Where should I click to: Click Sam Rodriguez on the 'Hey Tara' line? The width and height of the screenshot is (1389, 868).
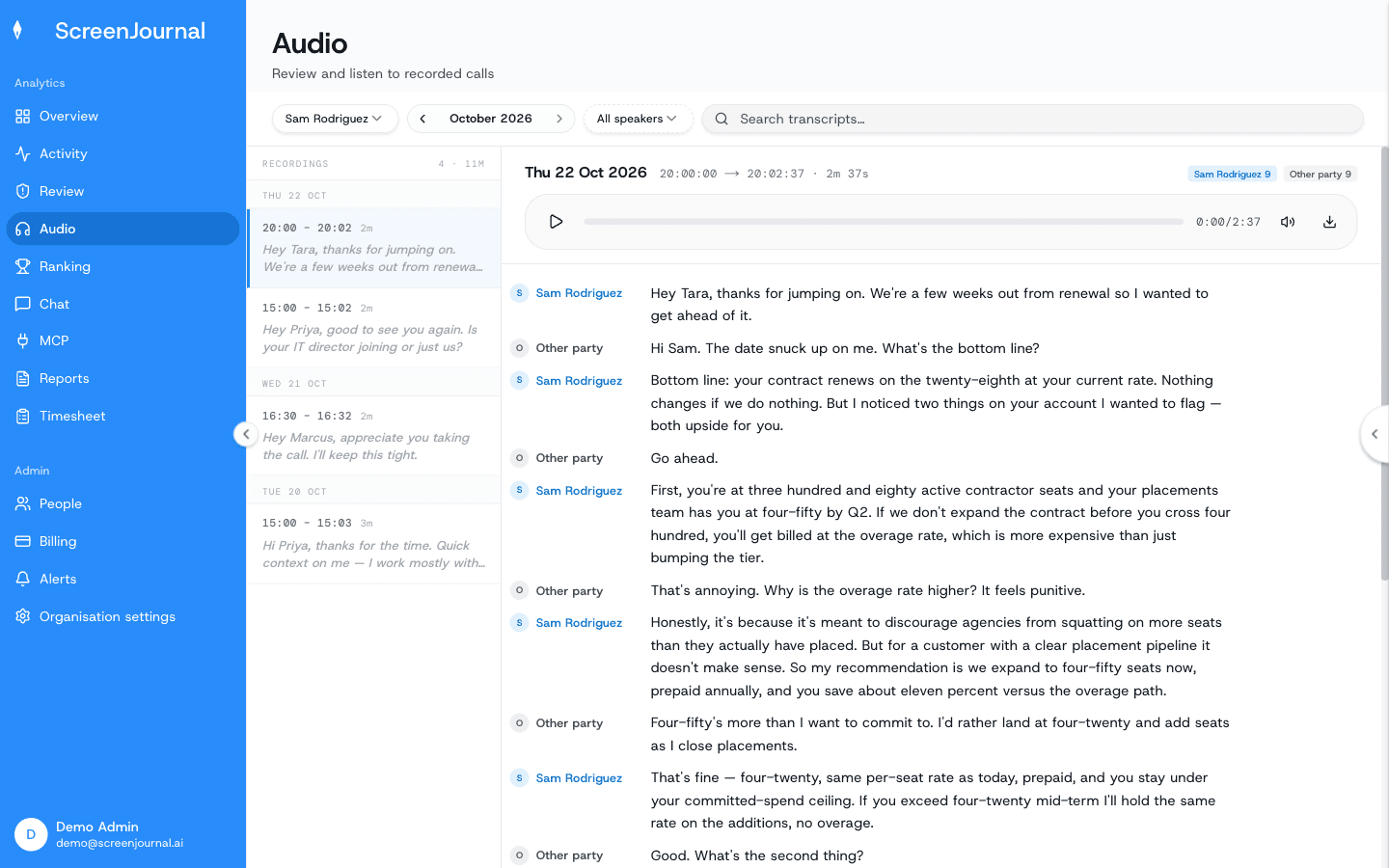(579, 293)
